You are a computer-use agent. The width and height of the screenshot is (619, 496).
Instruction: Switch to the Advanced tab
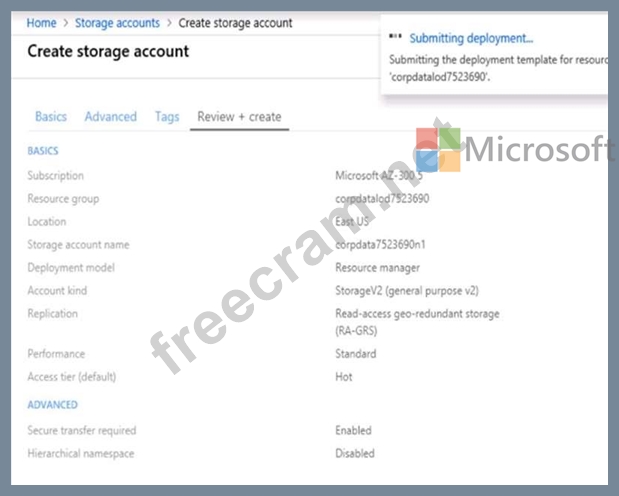click(x=111, y=116)
